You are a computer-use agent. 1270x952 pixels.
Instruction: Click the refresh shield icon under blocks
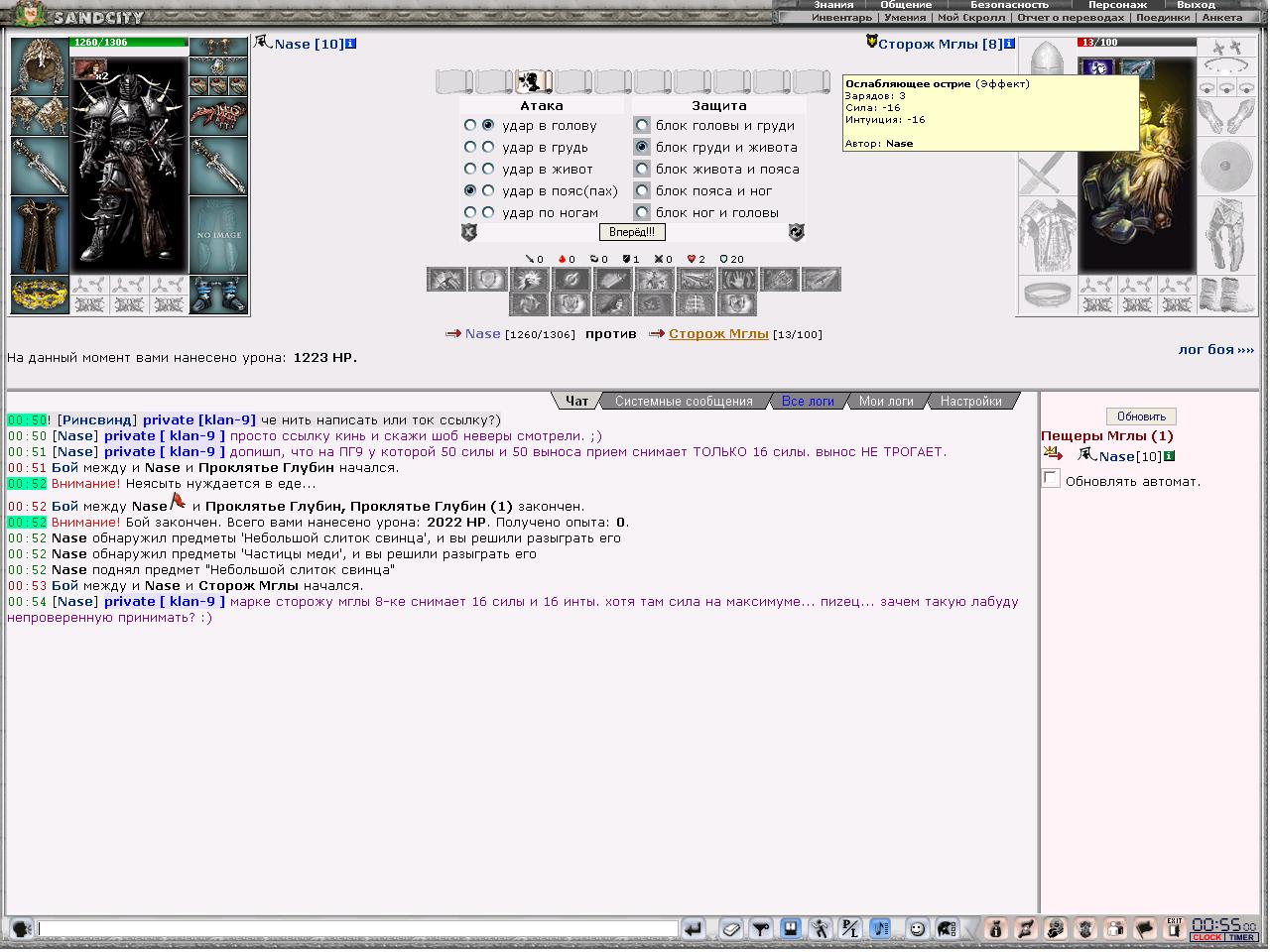(796, 232)
